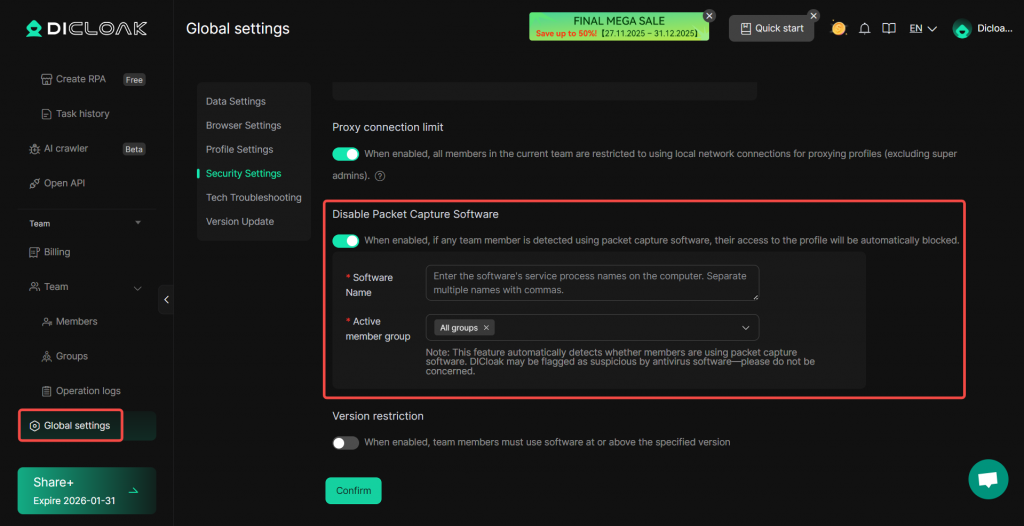The width and height of the screenshot is (1024, 526).
Task: Open the Active member group dropdown
Action: pyautogui.click(x=745, y=328)
